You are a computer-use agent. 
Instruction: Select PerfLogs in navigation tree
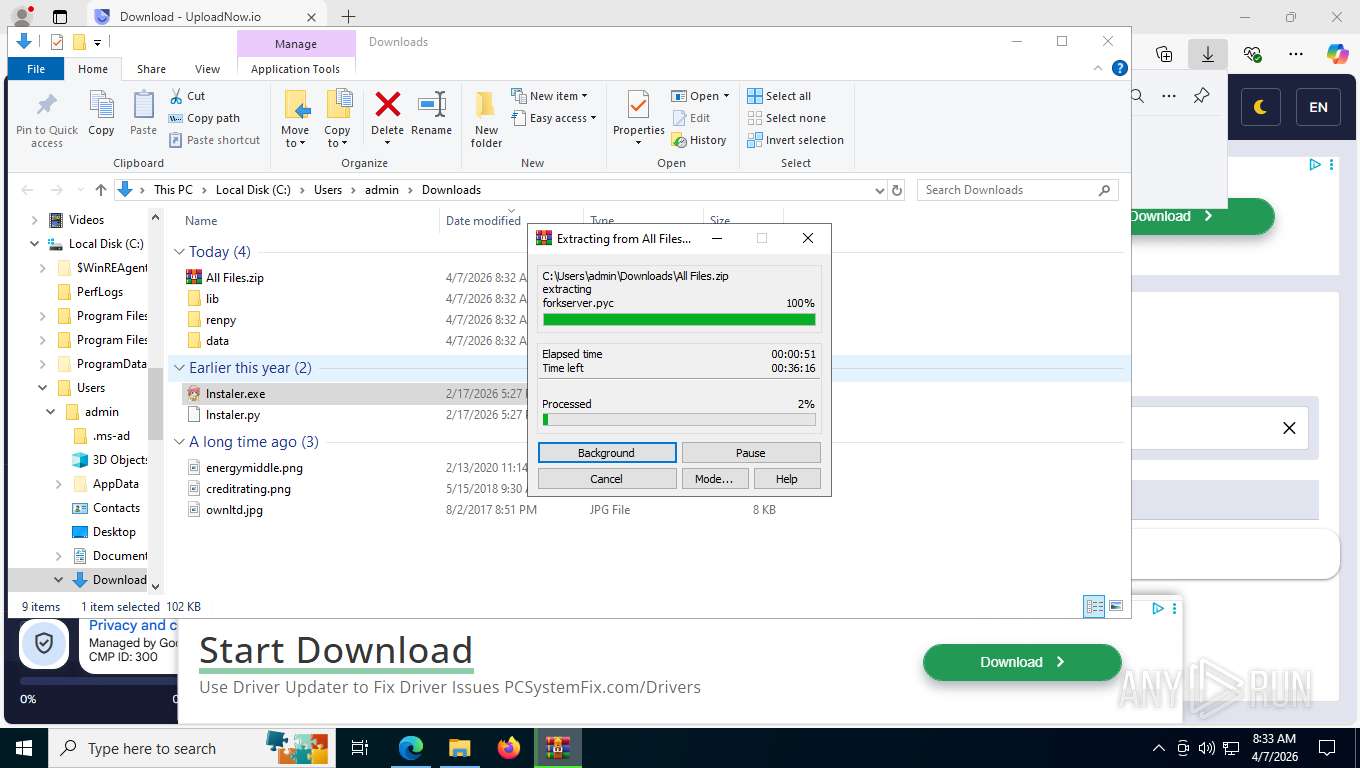coord(100,292)
